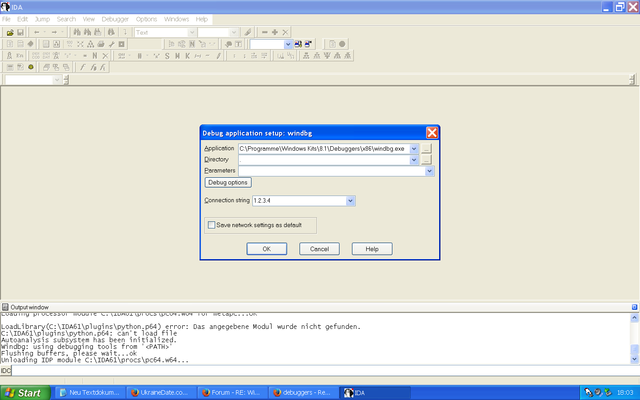Click the OK button in dialog
Viewport: 640px width, 400px height.
267,249
